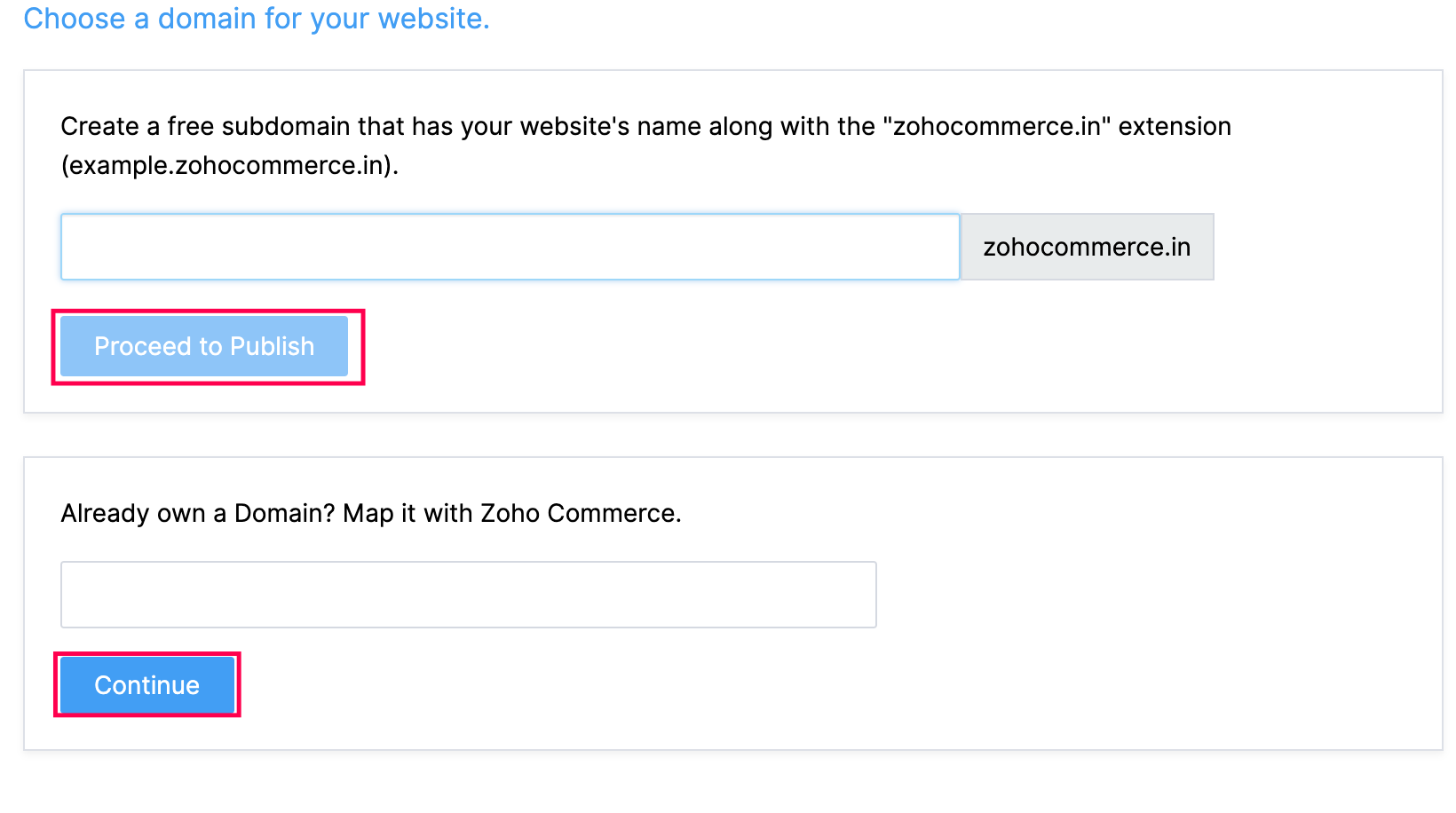Click the 'Choose a domain for your website' heading
1456x813 pixels.
(x=257, y=19)
